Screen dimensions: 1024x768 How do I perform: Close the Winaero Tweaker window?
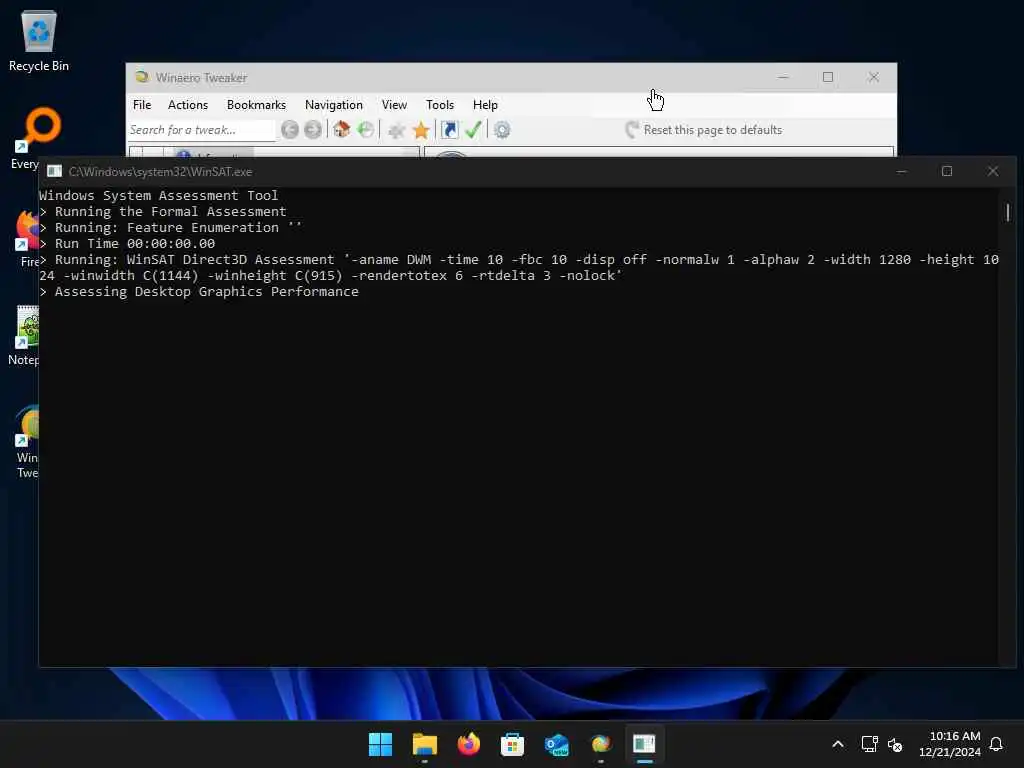click(873, 77)
